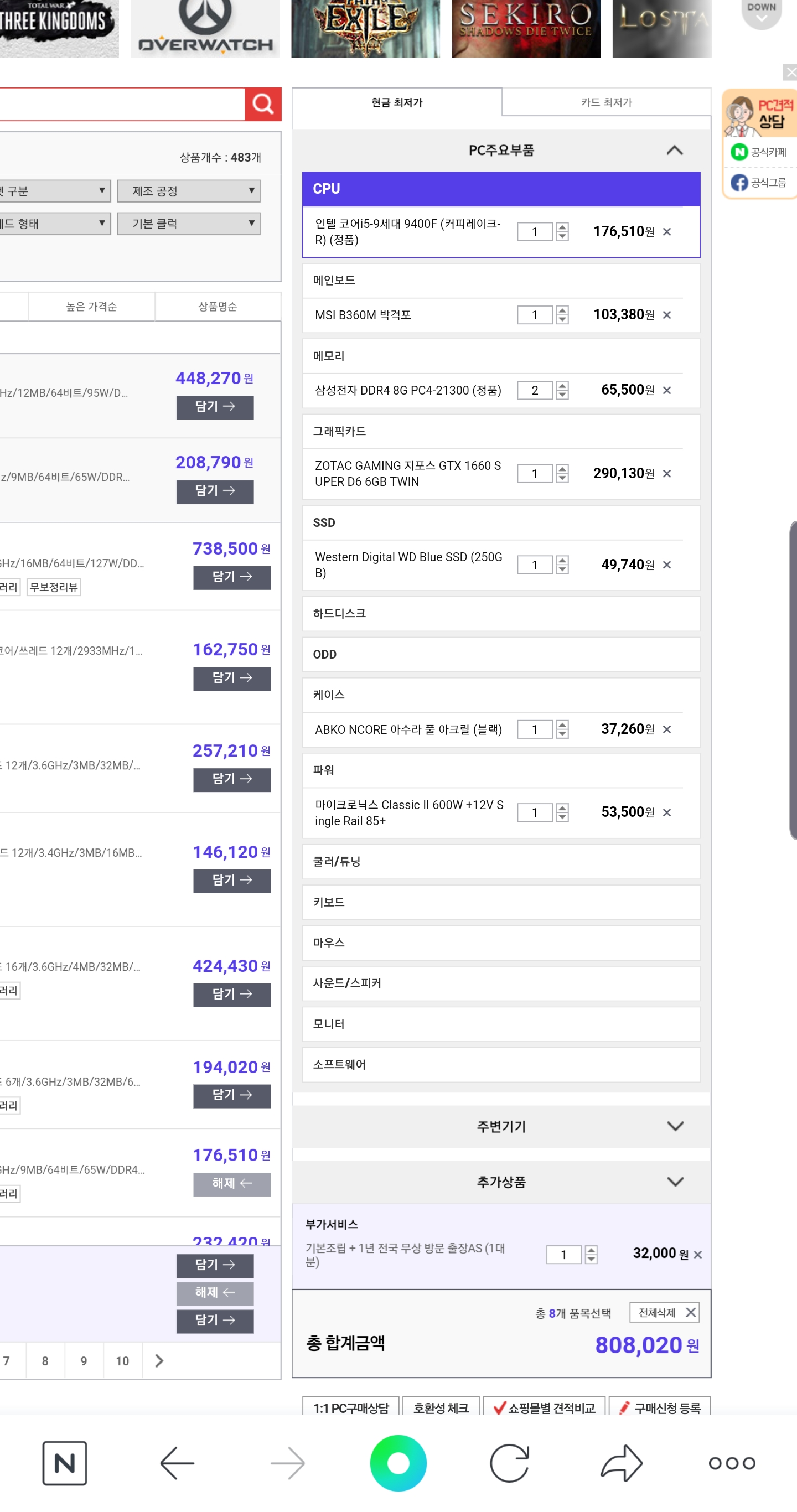Screen dimensions: 797x1512
Task: Remove the MSI B360M 박격포 item
Action: tap(667, 315)
